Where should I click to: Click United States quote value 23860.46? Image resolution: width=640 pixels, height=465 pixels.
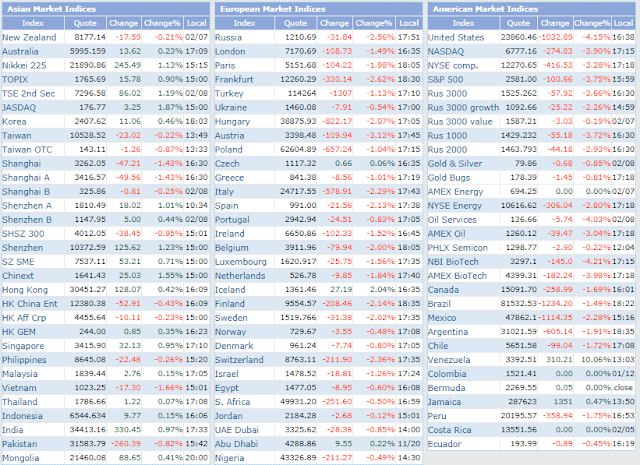(519, 38)
